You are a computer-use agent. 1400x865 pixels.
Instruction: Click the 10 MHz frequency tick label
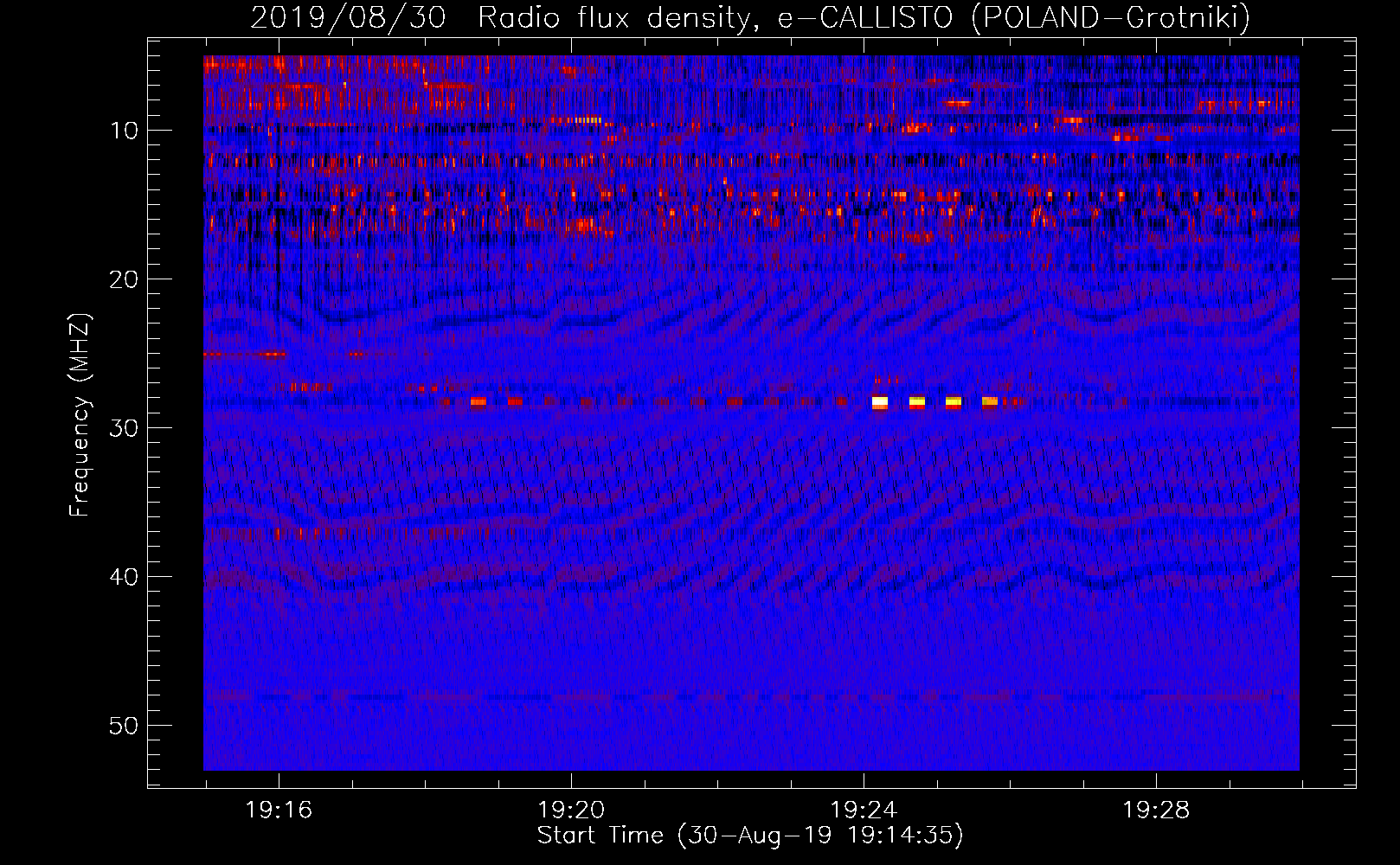[x=124, y=131]
